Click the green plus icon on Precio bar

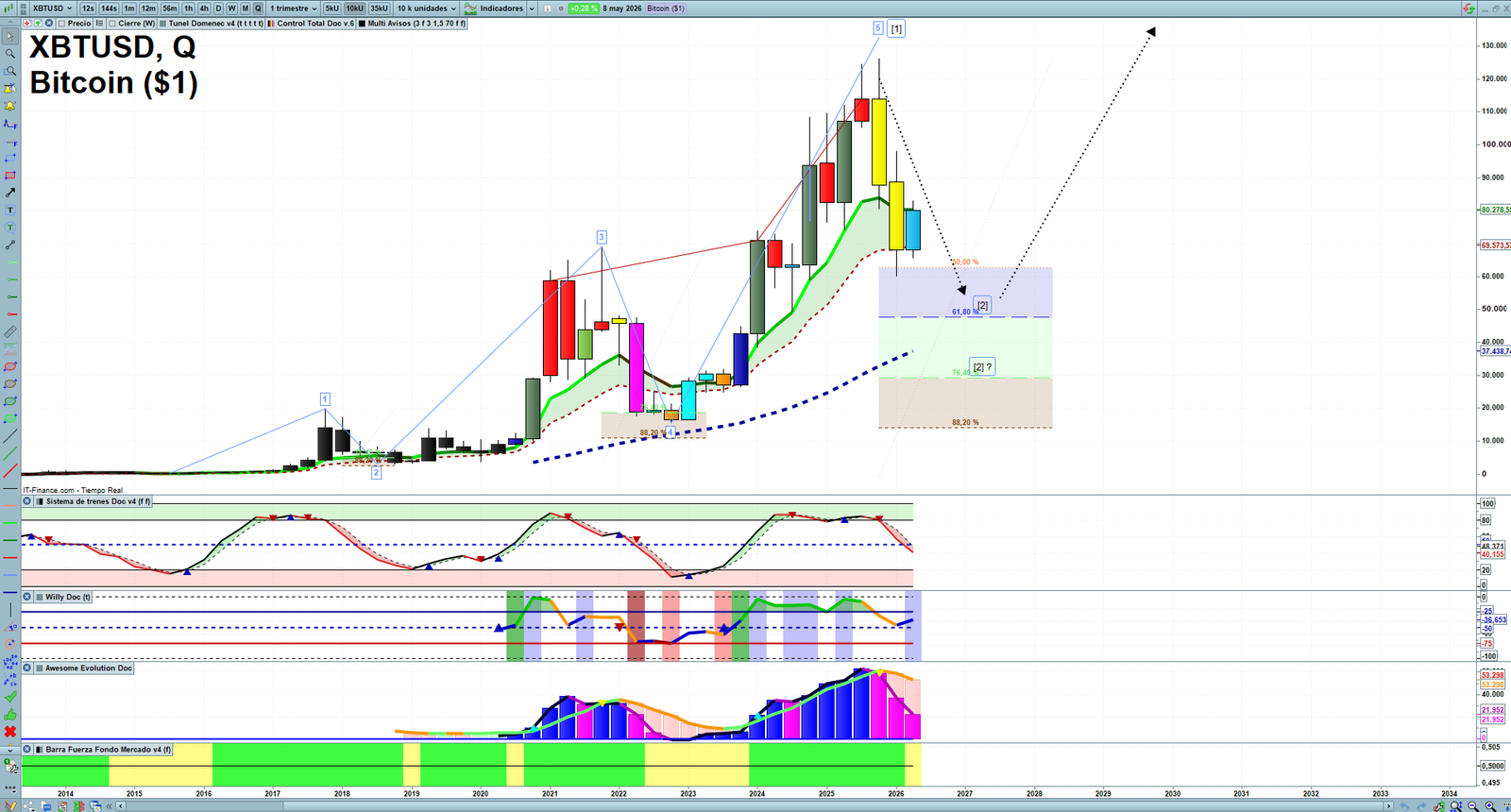pos(38,24)
